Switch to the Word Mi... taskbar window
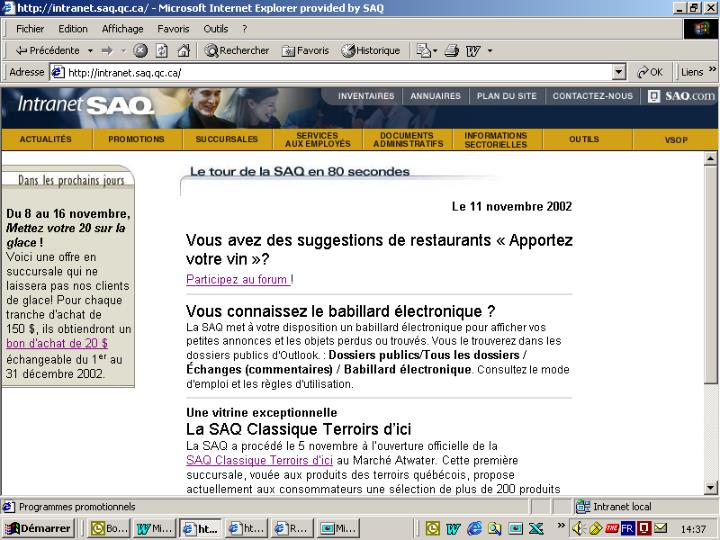The image size is (720, 540). pos(154,529)
